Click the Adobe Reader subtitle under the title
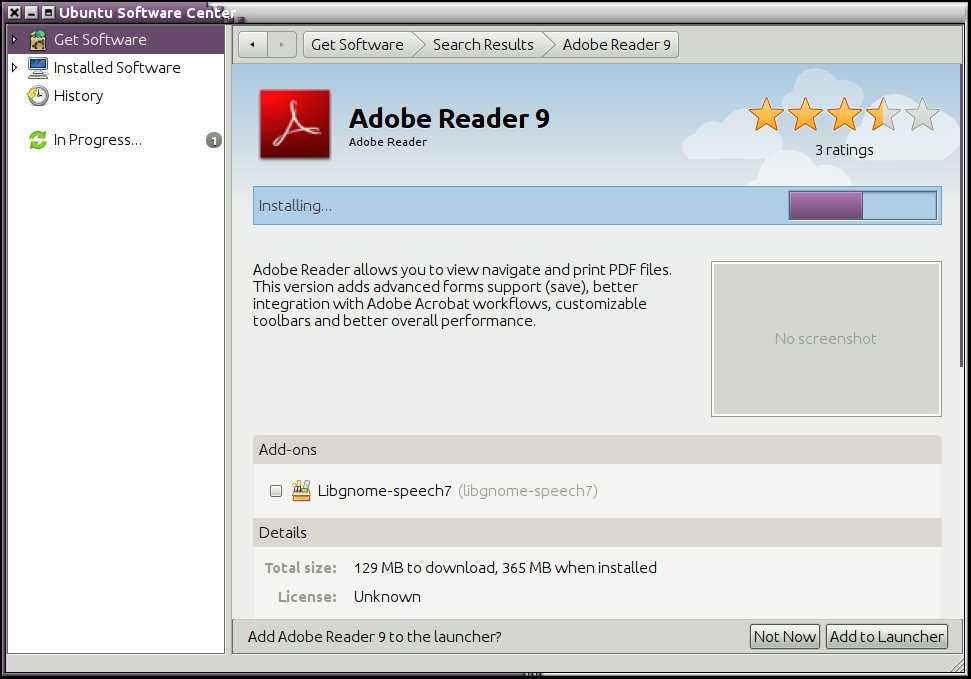The image size is (971, 679). click(x=388, y=142)
